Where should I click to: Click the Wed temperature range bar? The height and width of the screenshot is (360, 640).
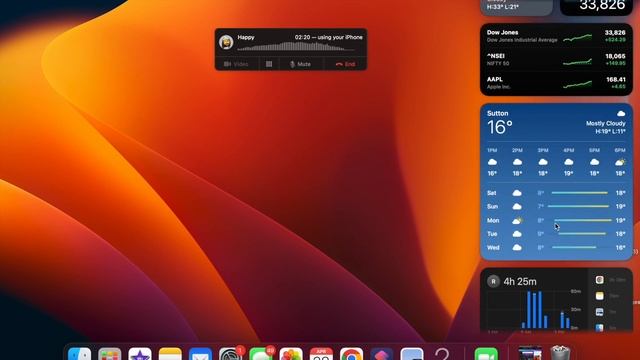click(x=574, y=247)
